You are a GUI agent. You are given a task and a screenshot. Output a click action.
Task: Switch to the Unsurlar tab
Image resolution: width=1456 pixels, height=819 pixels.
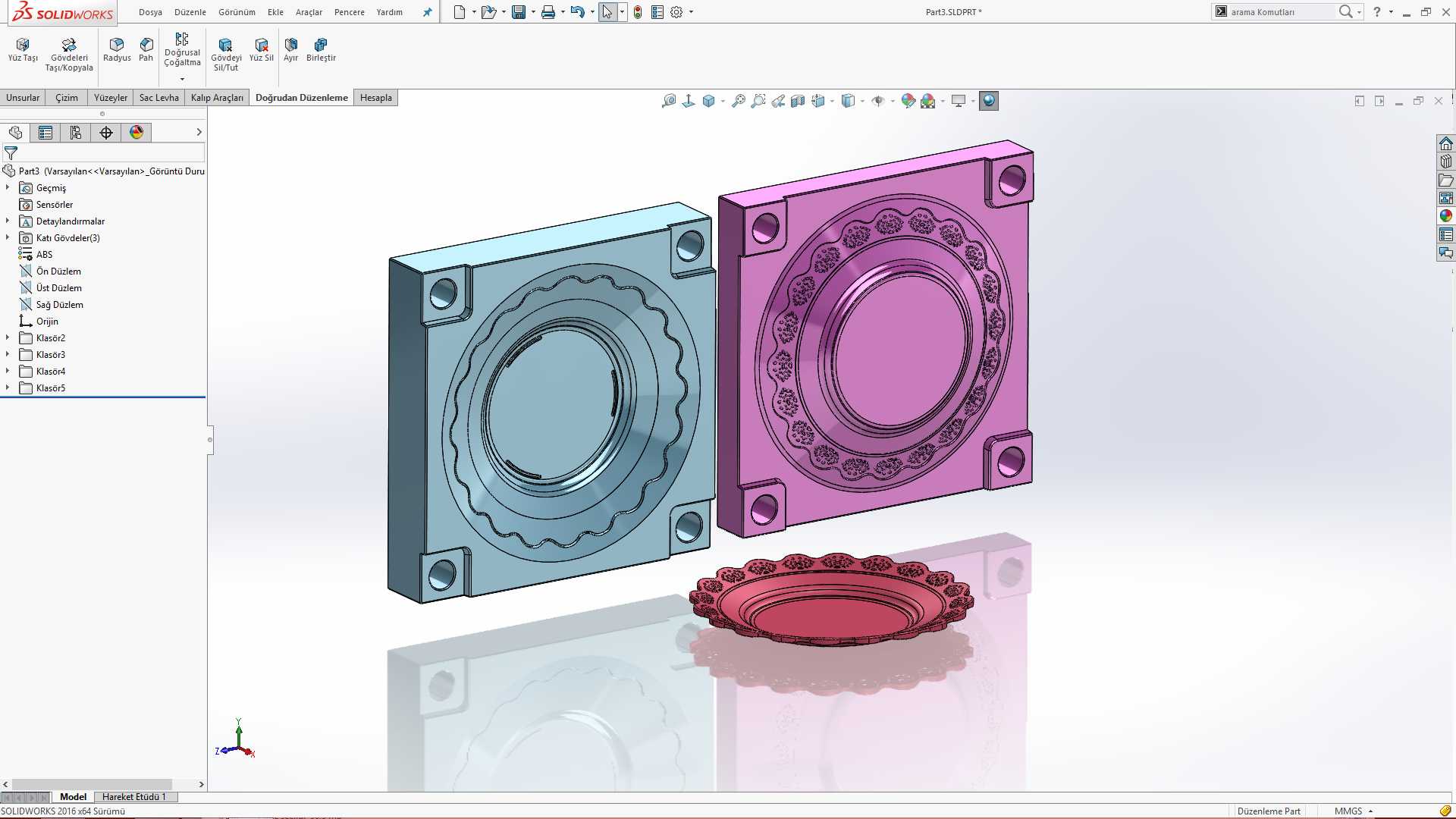pyautogui.click(x=23, y=98)
